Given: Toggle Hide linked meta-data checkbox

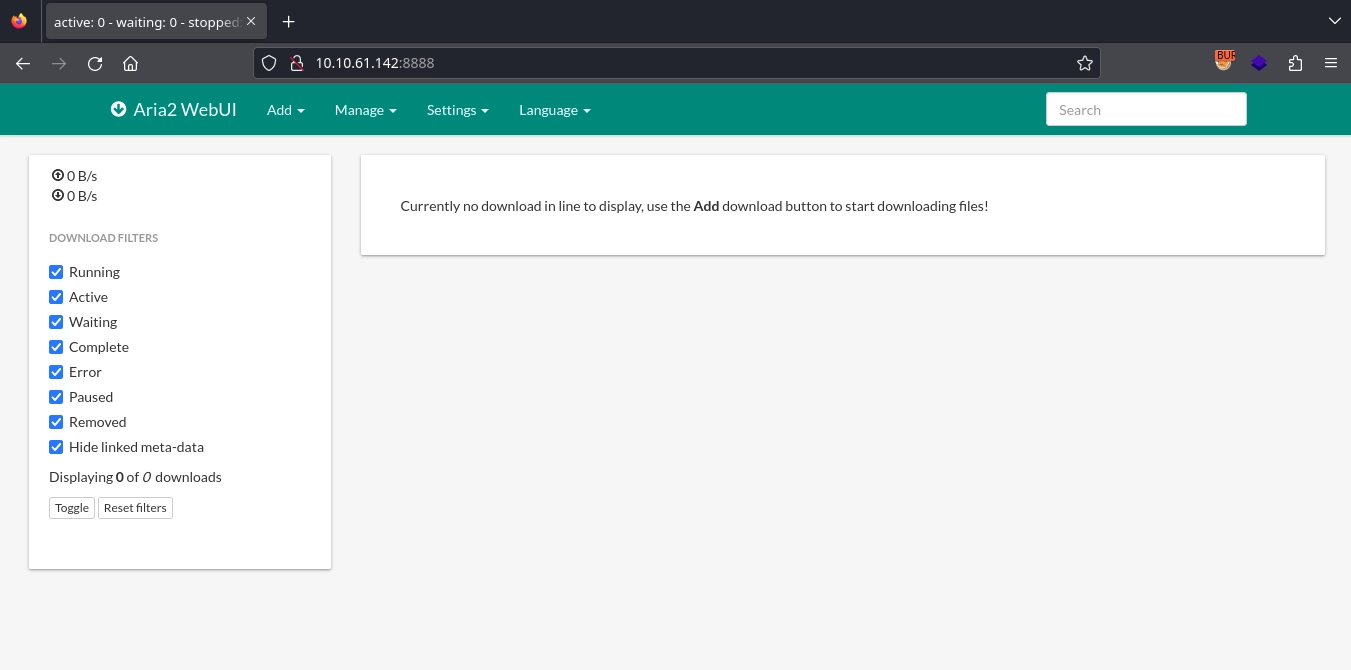Looking at the screenshot, I should 56,447.
